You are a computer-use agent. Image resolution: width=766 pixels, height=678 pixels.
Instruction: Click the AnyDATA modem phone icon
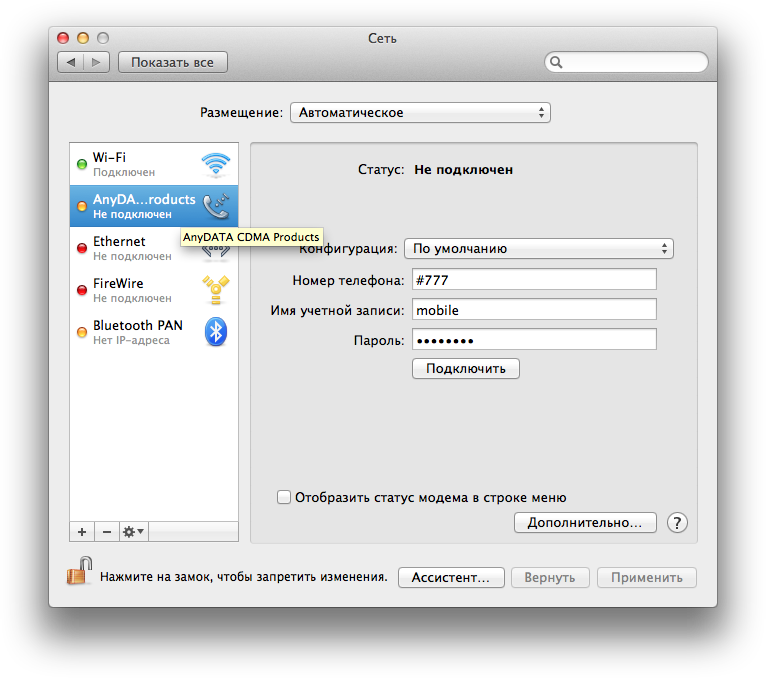[x=216, y=206]
